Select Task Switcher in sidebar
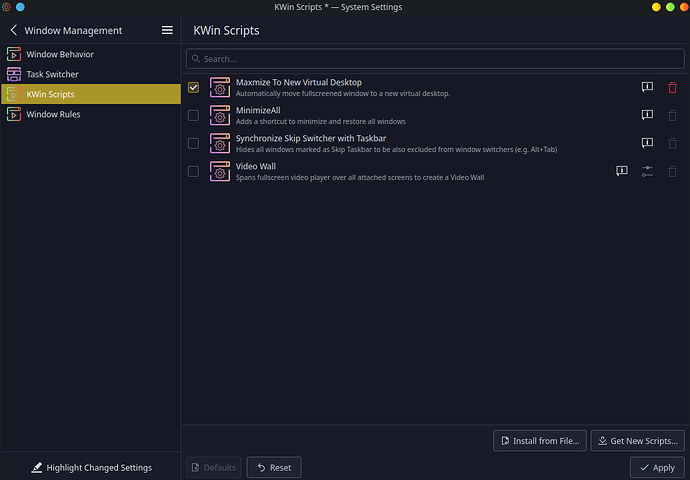The height and width of the screenshot is (480, 690). click(x=52, y=74)
